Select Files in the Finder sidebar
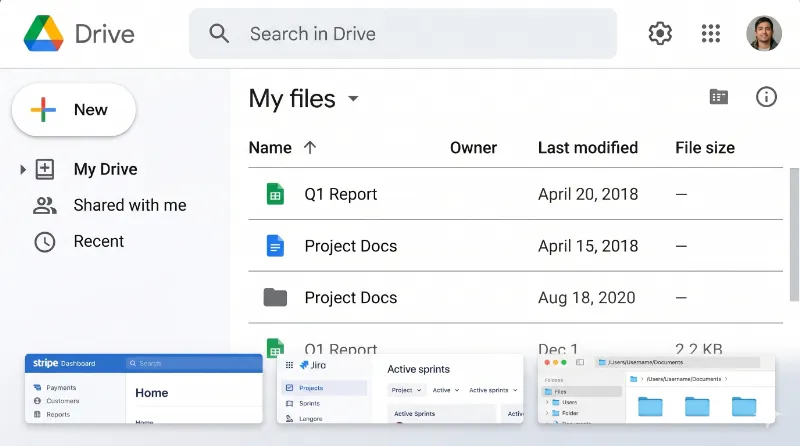Viewport: 800px width, 446px height. (x=582, y=391)
